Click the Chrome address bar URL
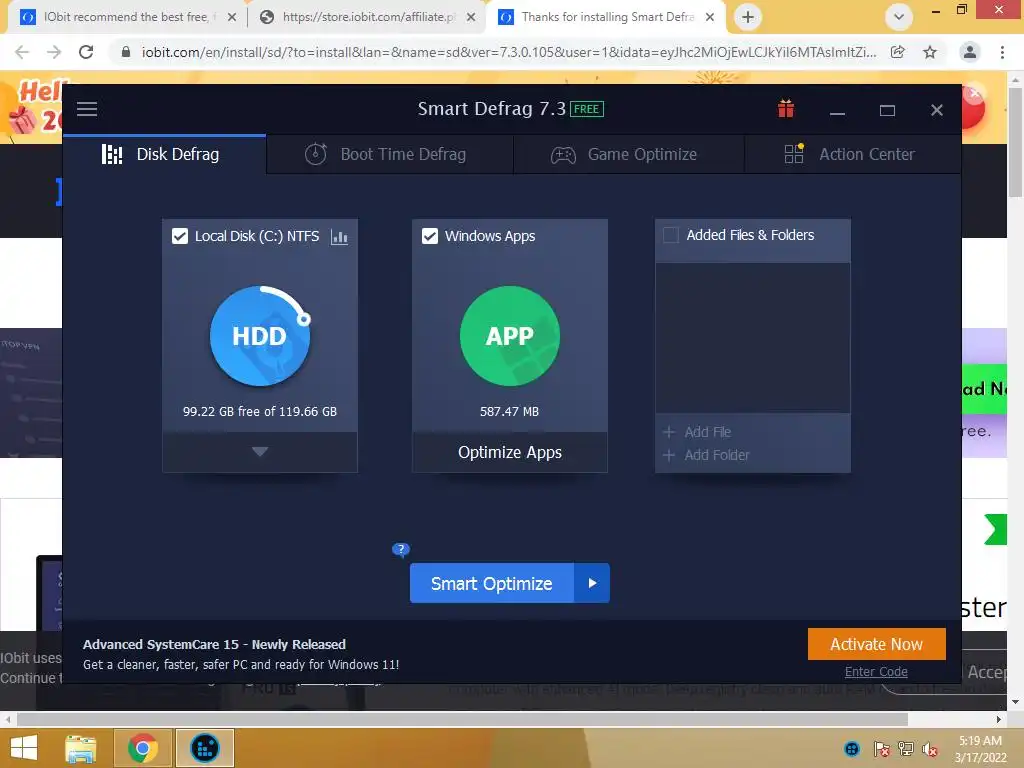 509,52
